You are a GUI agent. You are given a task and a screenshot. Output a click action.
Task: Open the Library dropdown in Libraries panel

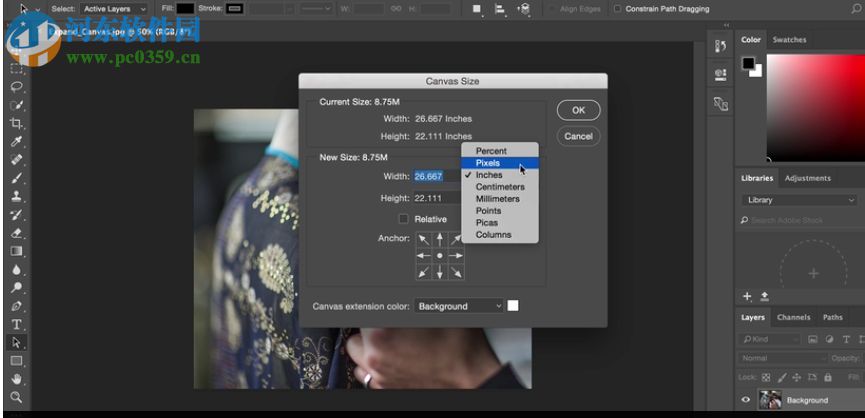(799, 200)
